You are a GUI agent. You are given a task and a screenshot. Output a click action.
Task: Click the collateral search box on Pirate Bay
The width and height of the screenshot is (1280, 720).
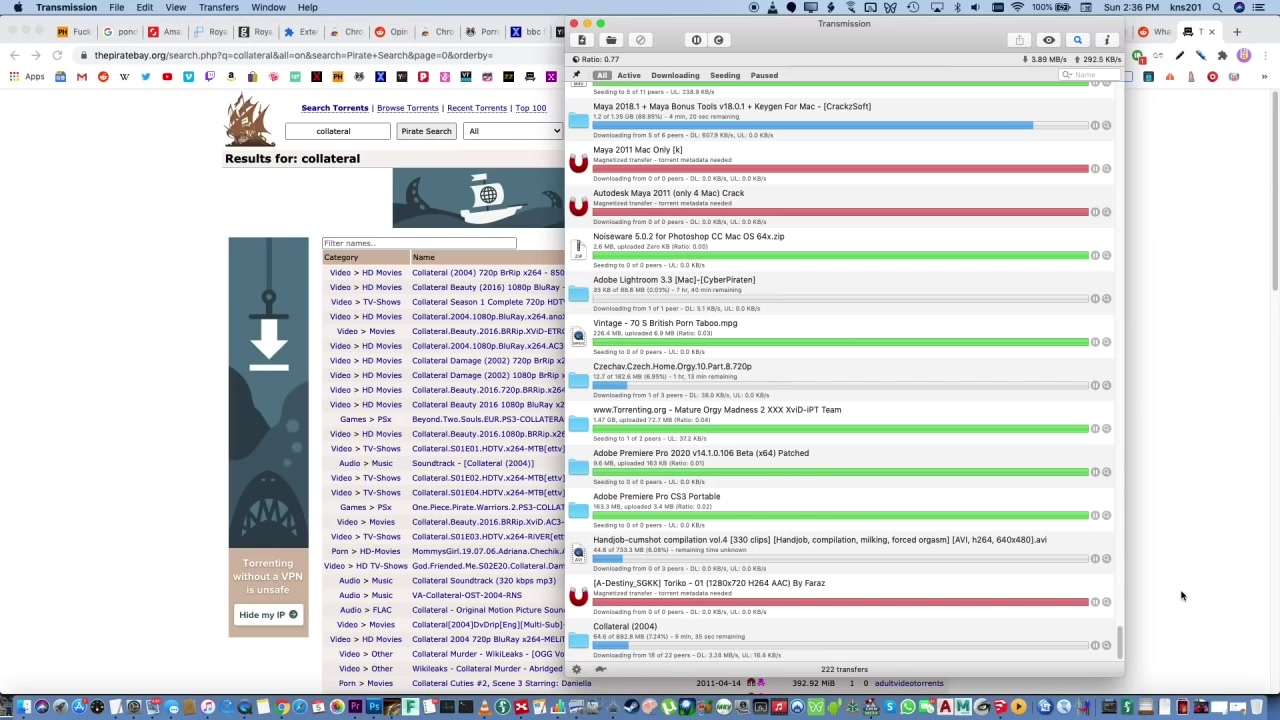coord(338,131)
